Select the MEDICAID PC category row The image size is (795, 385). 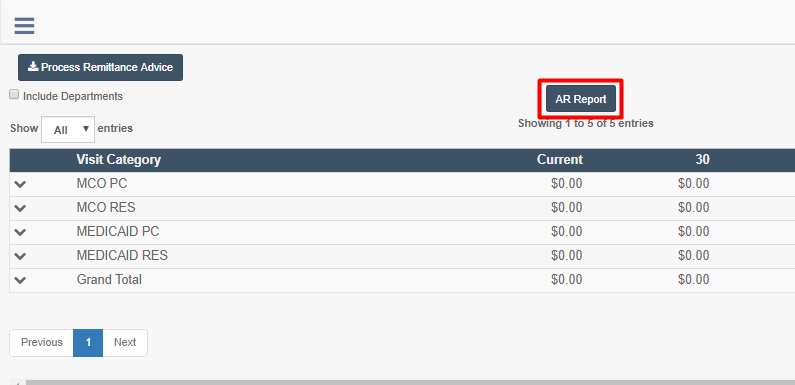coord(402,232)
